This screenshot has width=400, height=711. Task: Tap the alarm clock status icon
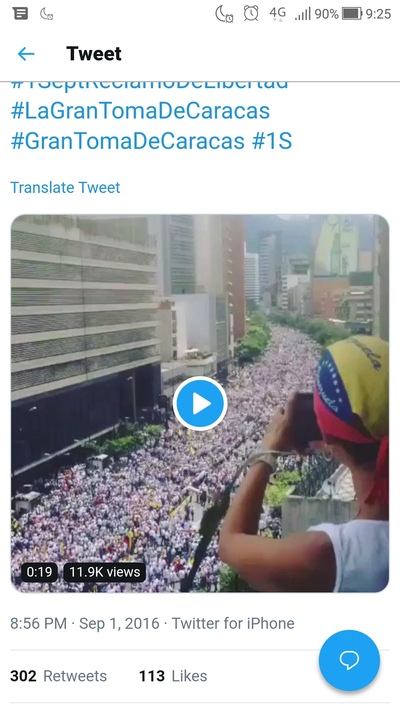tap(251, 13)
